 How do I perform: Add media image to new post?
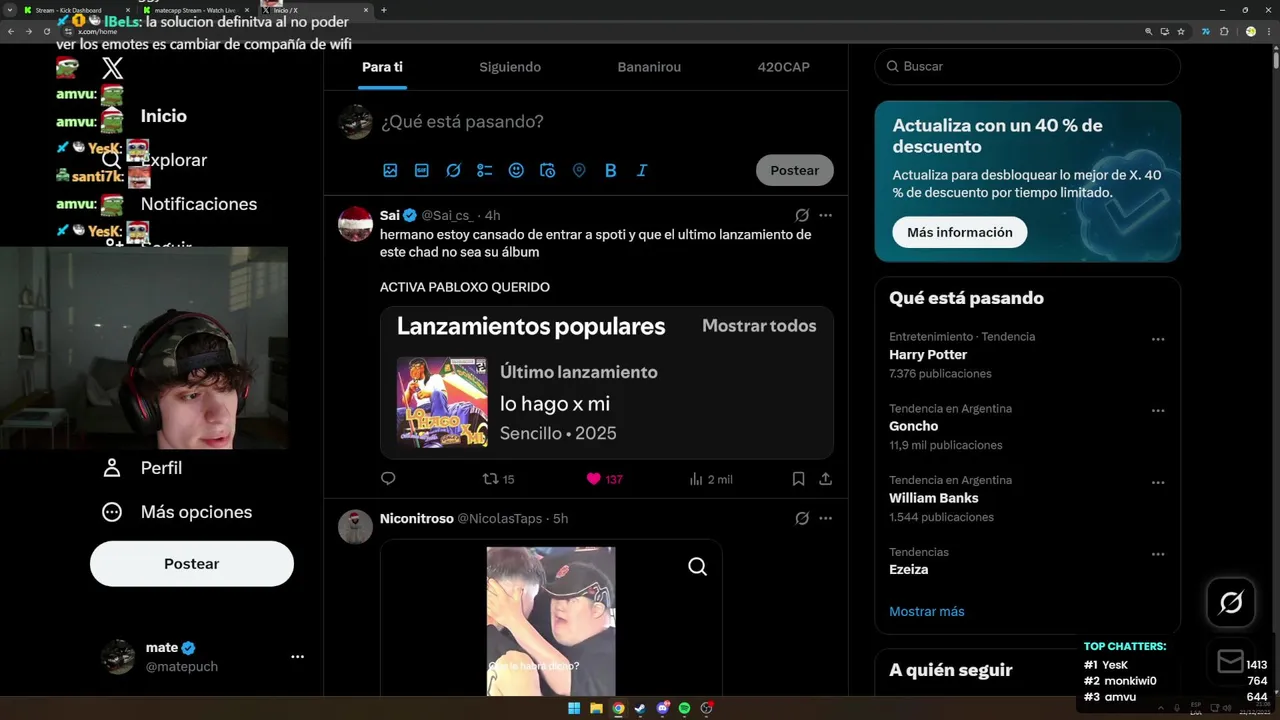(x=390, y=171)
